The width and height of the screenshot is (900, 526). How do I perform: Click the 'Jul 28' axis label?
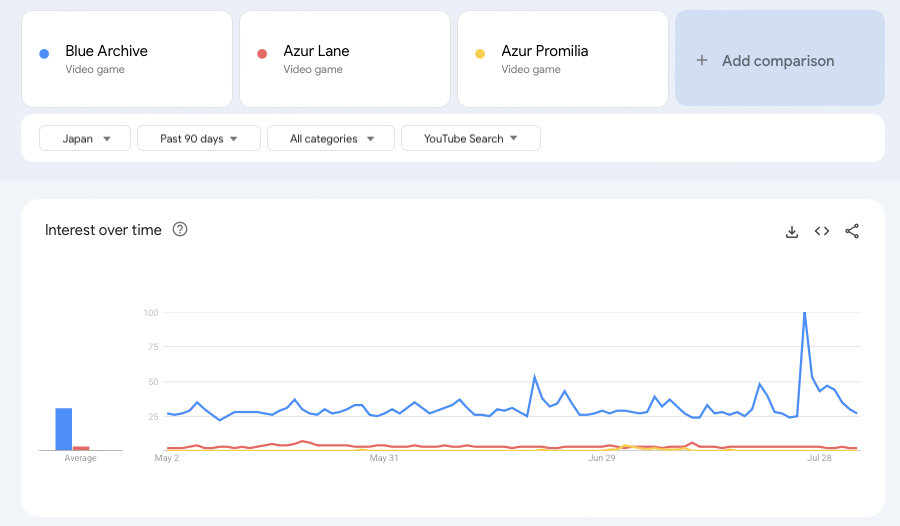[x=819, y=458]
